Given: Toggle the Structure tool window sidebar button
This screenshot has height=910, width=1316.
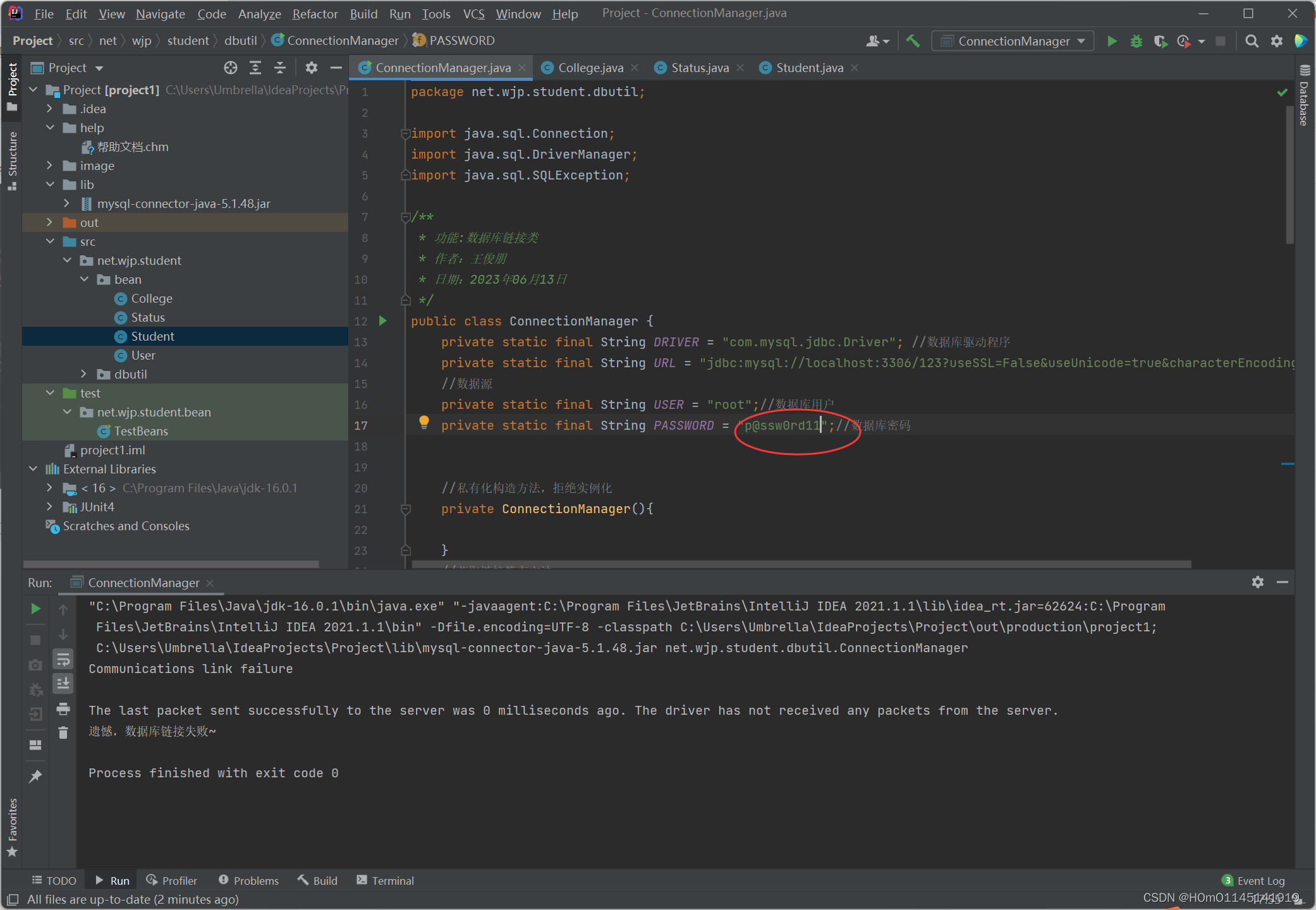Looking at the screenshot, I should (12, 159).
